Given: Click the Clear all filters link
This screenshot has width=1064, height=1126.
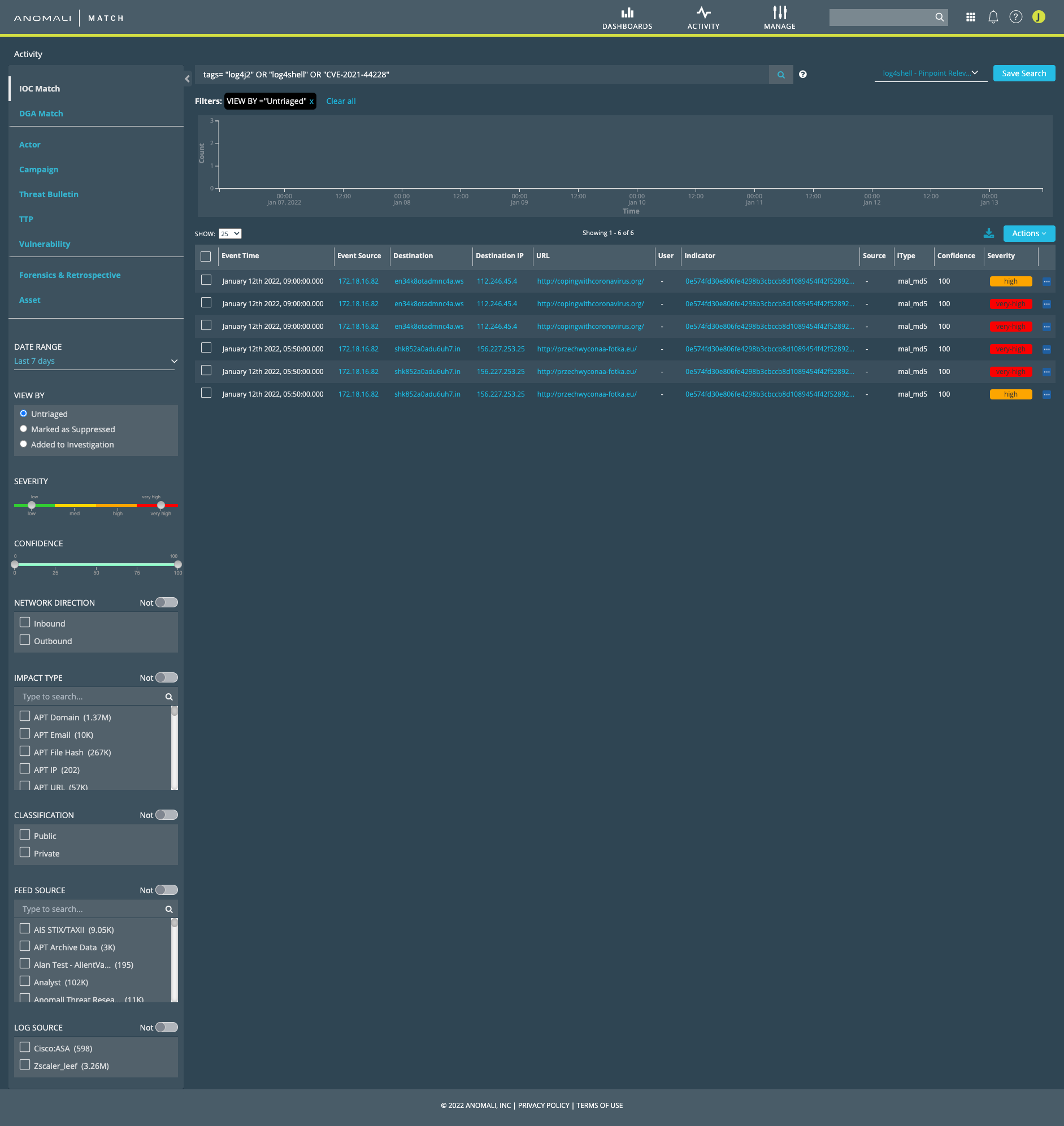Looking at the screenshot, I should pyautogui.click(x=340, y=102).
